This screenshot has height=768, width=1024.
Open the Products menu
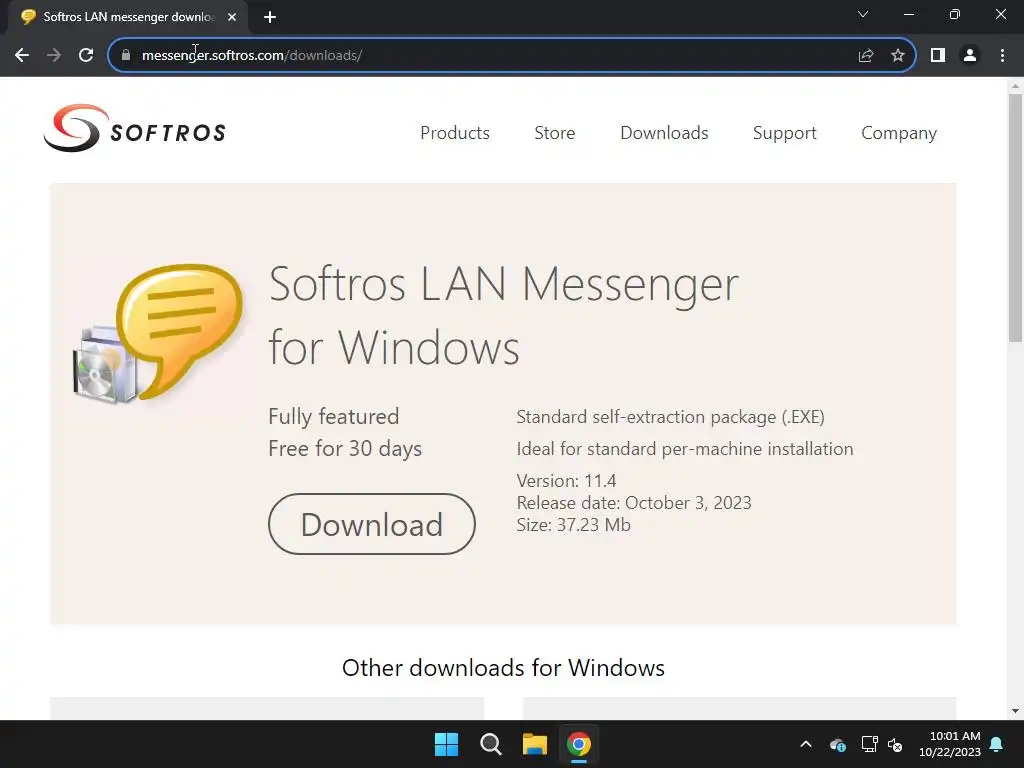455,133
